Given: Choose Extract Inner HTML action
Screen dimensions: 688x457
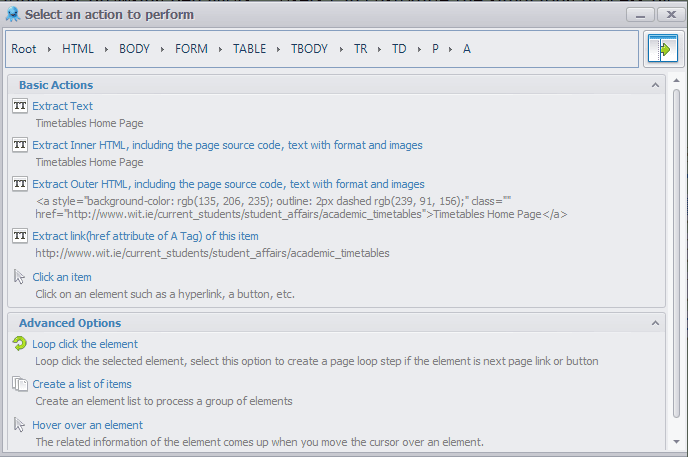Looking at the screenshot, I should (227, 145).
